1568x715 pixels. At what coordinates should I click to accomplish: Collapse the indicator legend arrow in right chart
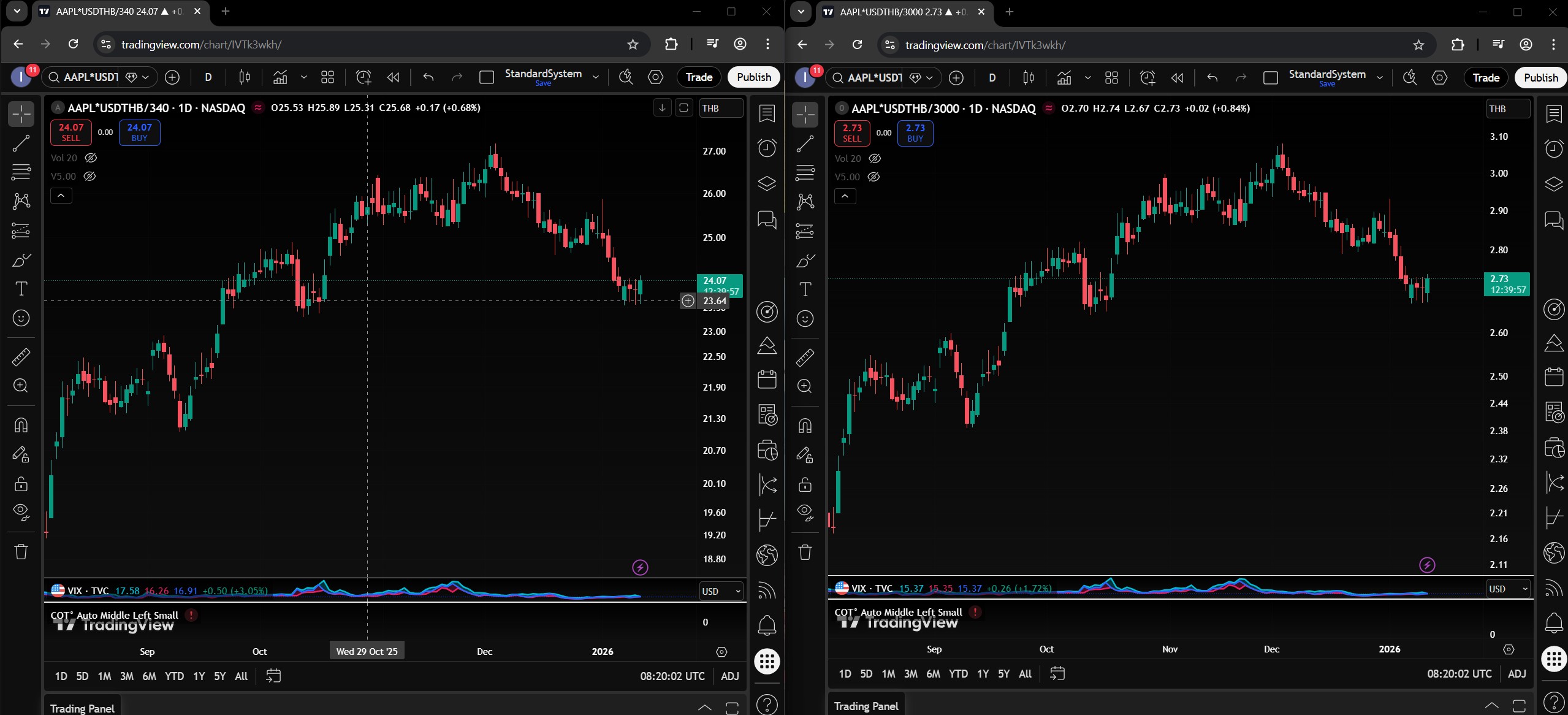[845, 196]
